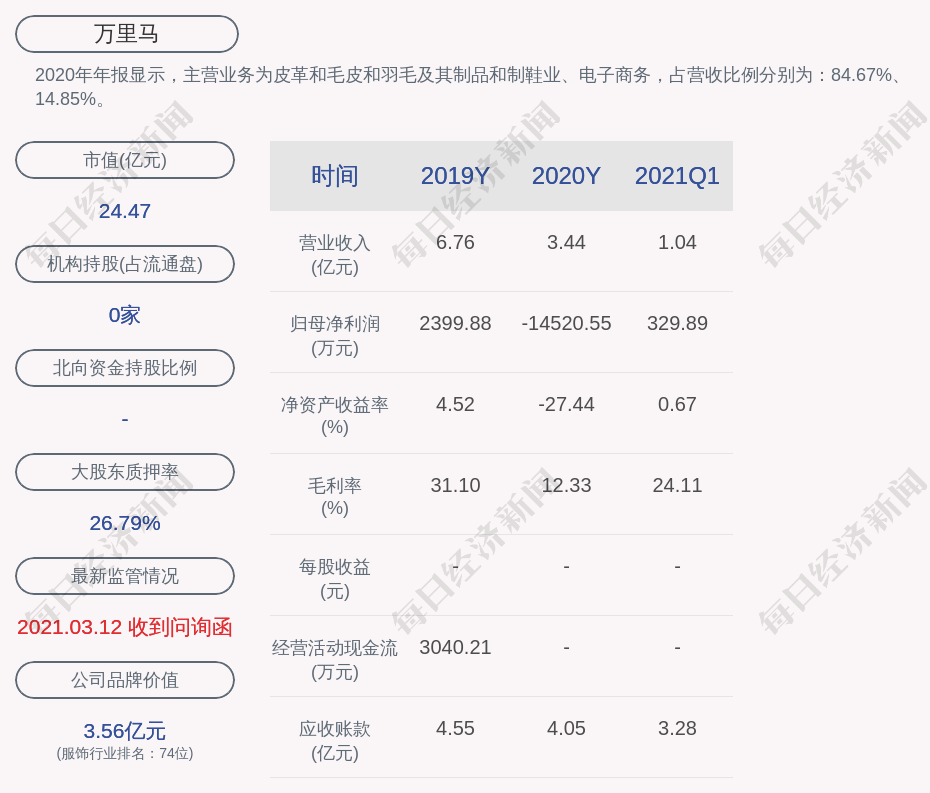Screen dimensions: 930x793
Task: Click the dash under 北向资金持股比例
Action: (x=125, y=419)
